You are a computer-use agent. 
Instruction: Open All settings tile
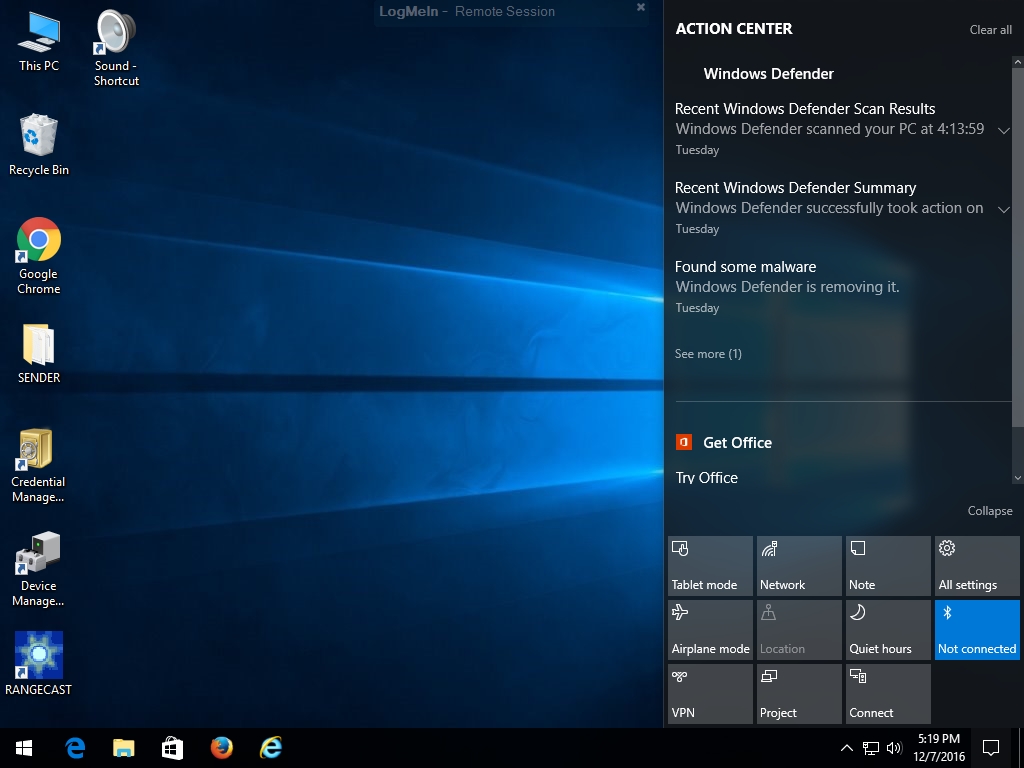pos(977,566)
